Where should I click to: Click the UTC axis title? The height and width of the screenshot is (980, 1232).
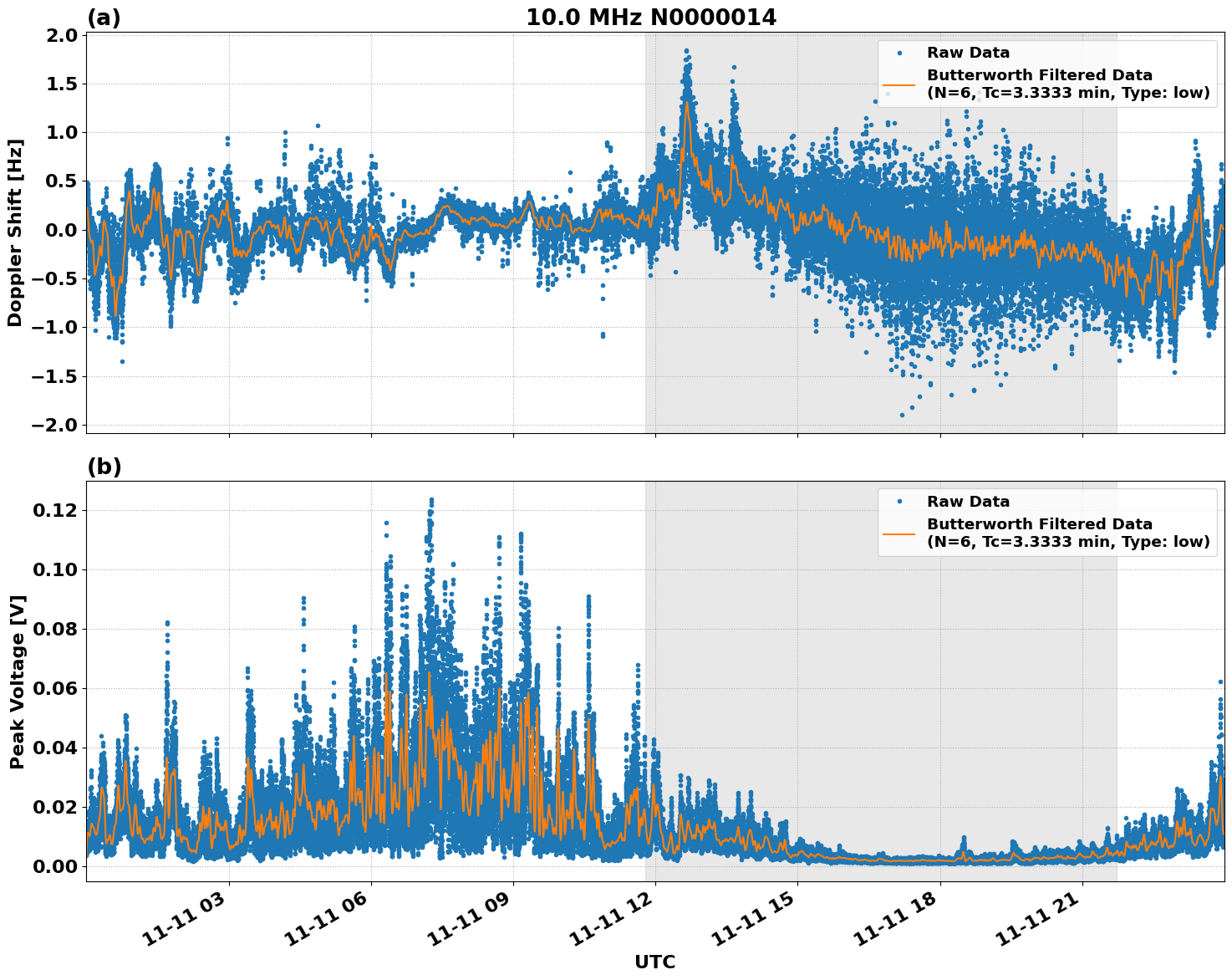point(656,962)
